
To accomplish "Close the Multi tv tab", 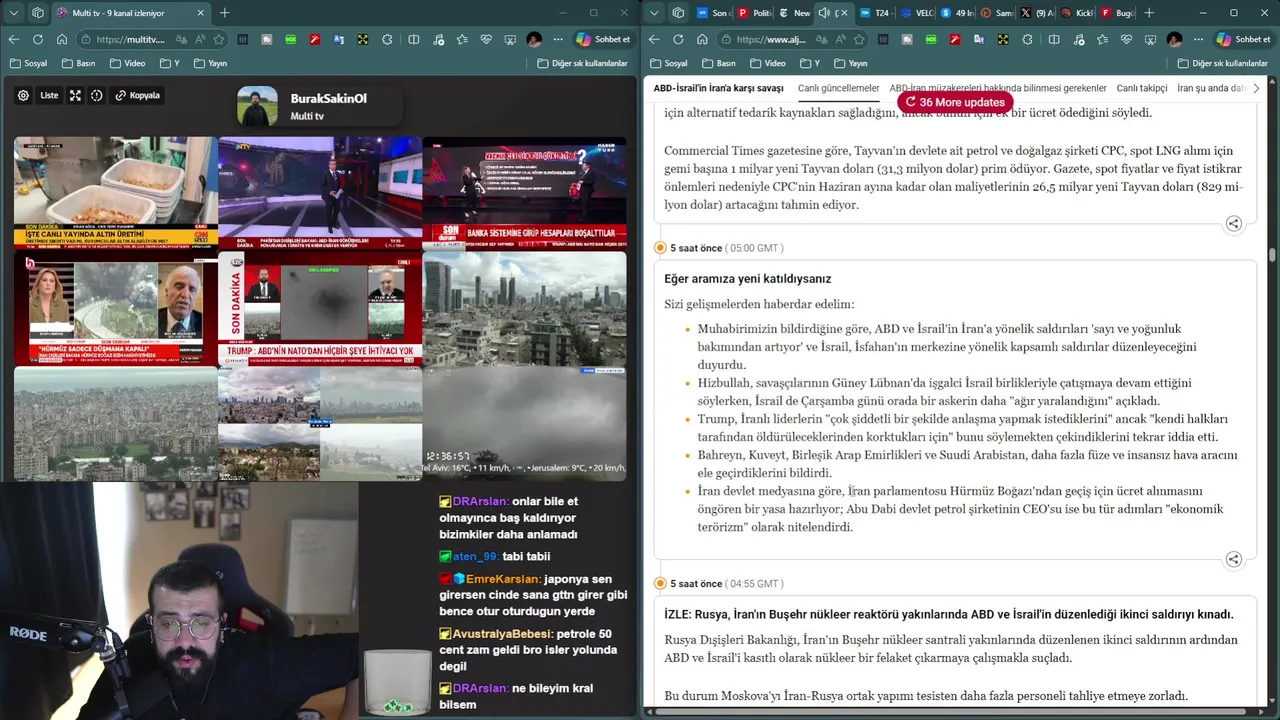I will point(200,13).
